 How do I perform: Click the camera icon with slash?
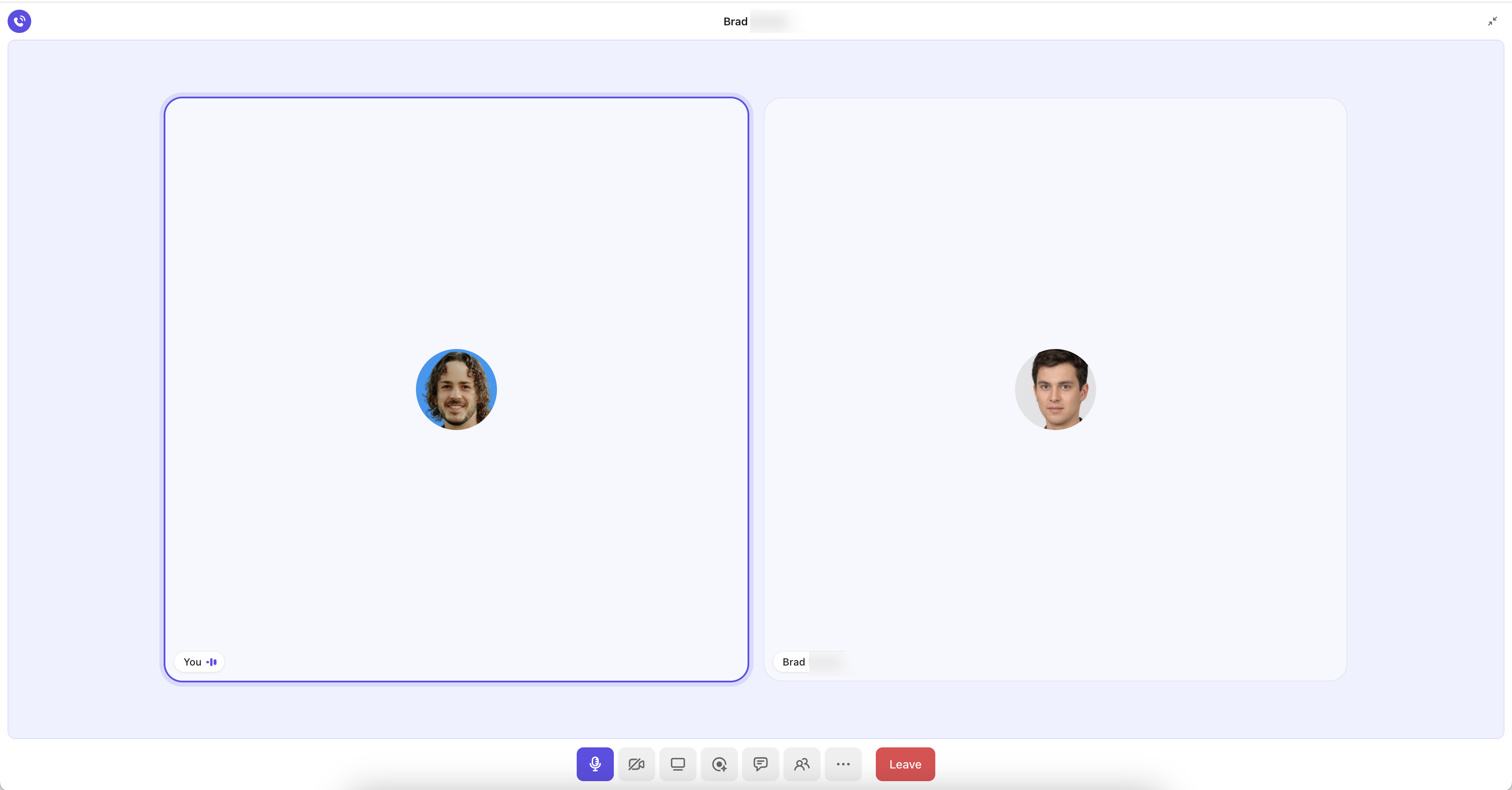tap(636, 763)
